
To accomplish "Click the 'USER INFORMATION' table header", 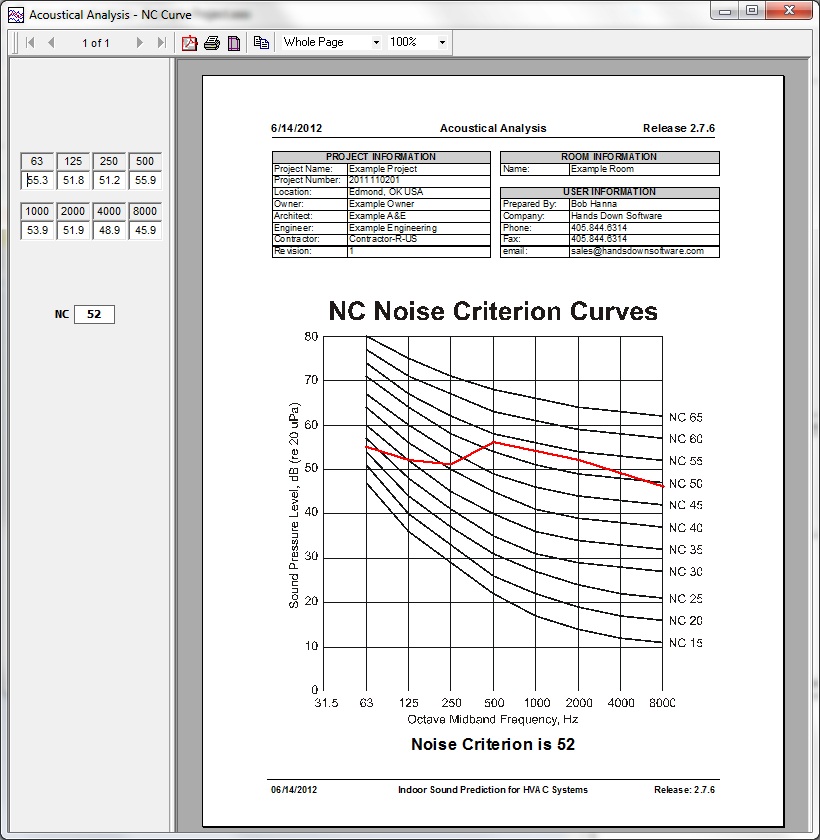I will point(610,192).
